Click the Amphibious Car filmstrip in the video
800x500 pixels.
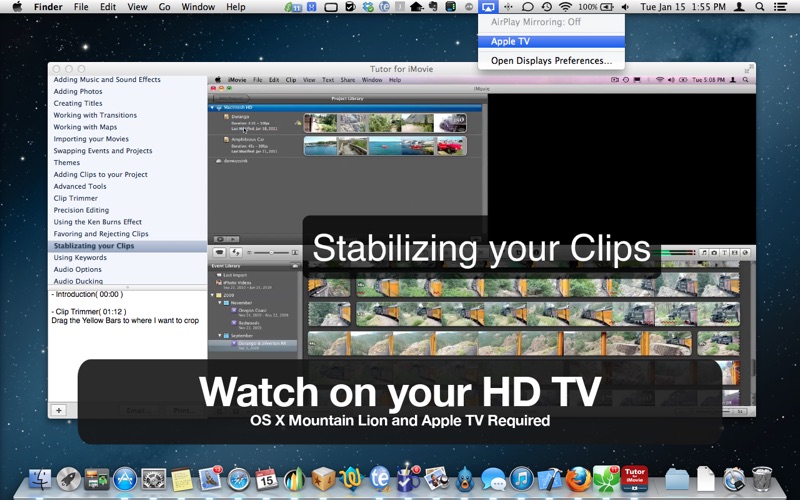click(x=385, y=146)
